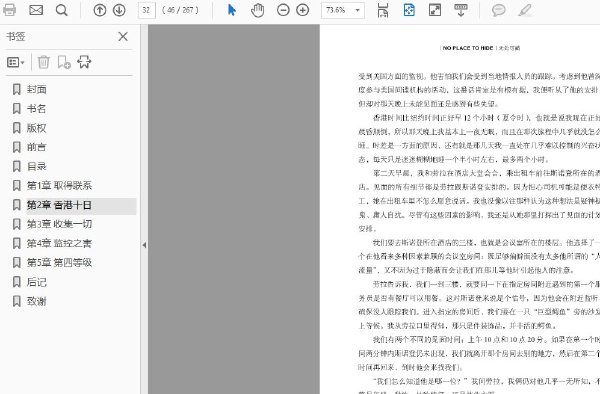The height and width of the screenshot is (394, 600).
Task: Activate the hand pan tool
Action: click(x=258, y=10)
